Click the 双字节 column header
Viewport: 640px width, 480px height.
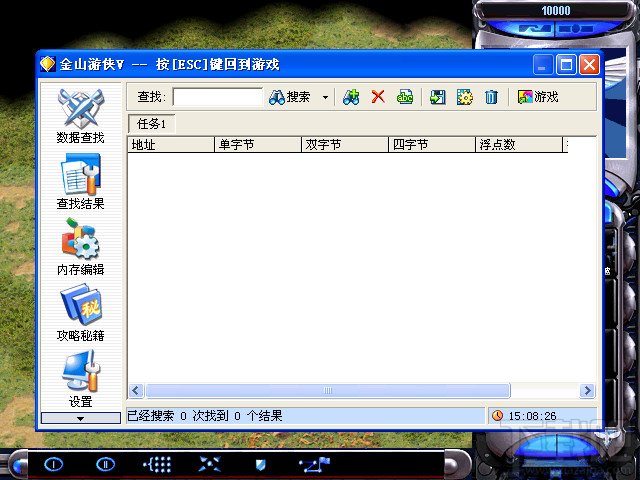345,144
